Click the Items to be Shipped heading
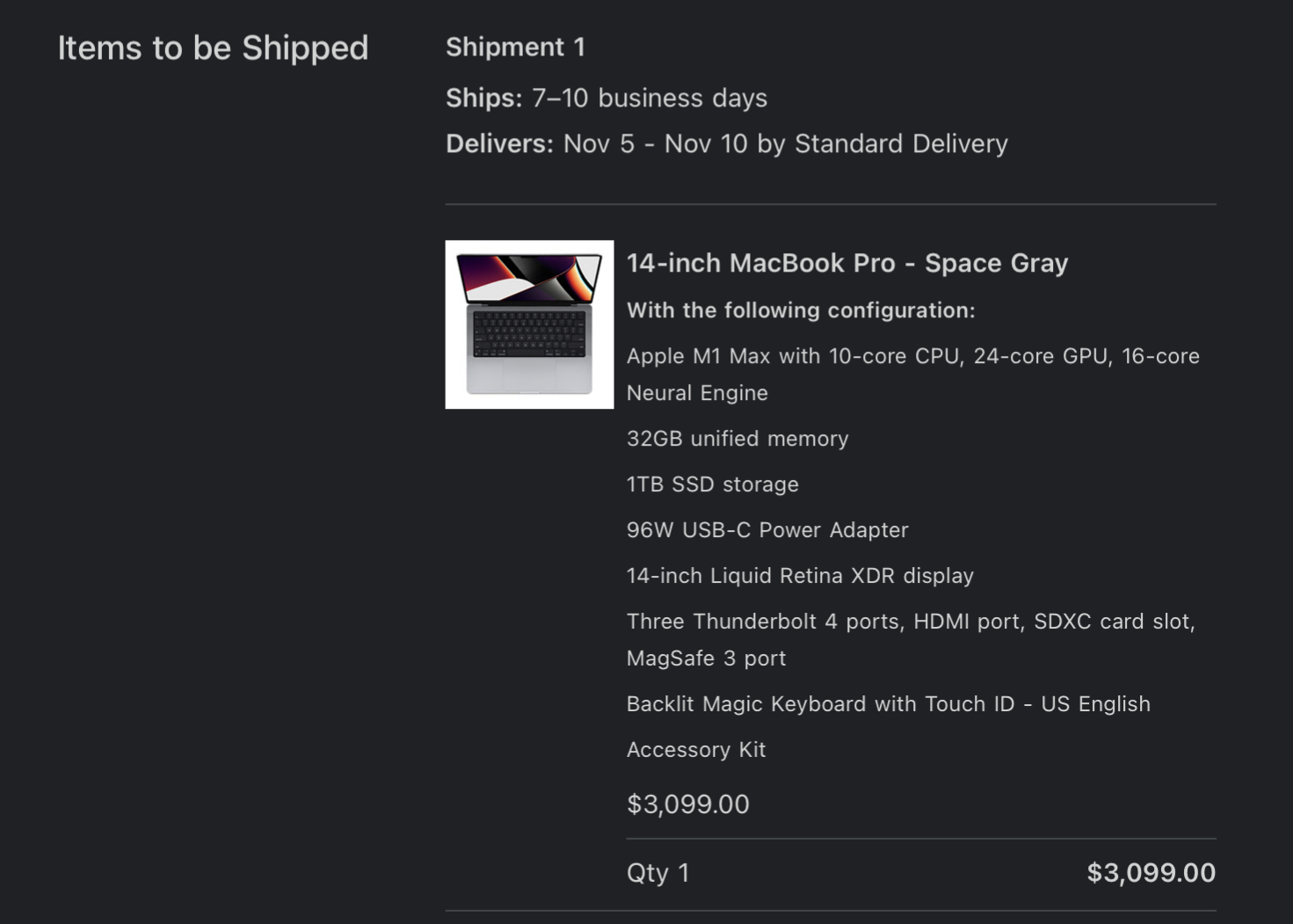This screenshot has height=924, width=1293. pyautogui.click(x=213, y=48)
